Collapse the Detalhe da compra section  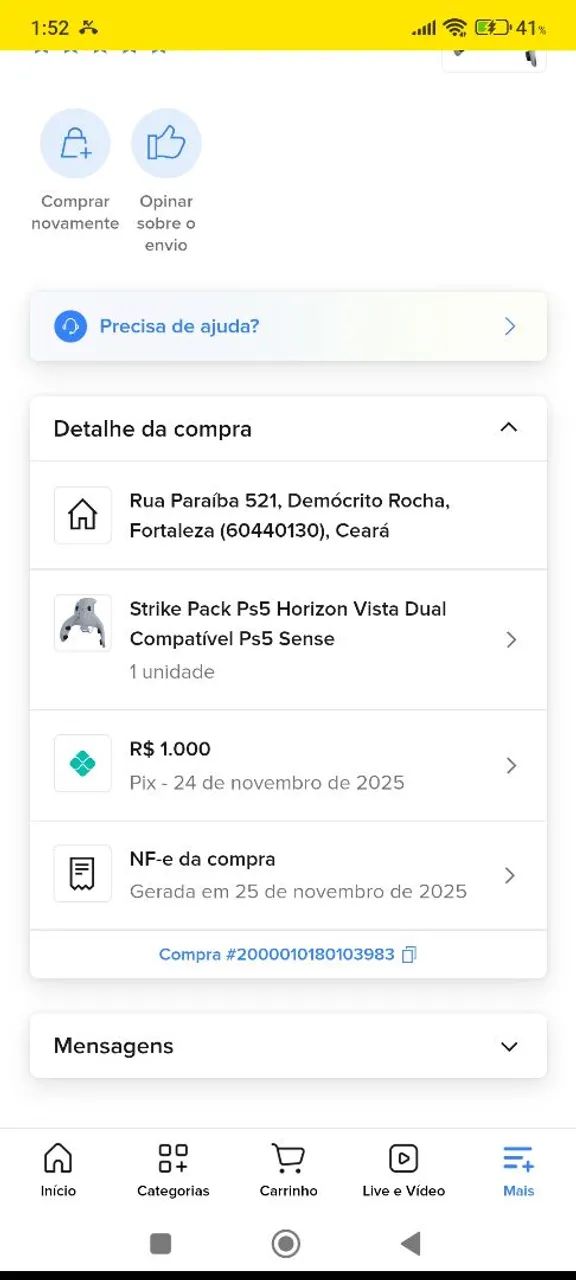pos(509,428)
